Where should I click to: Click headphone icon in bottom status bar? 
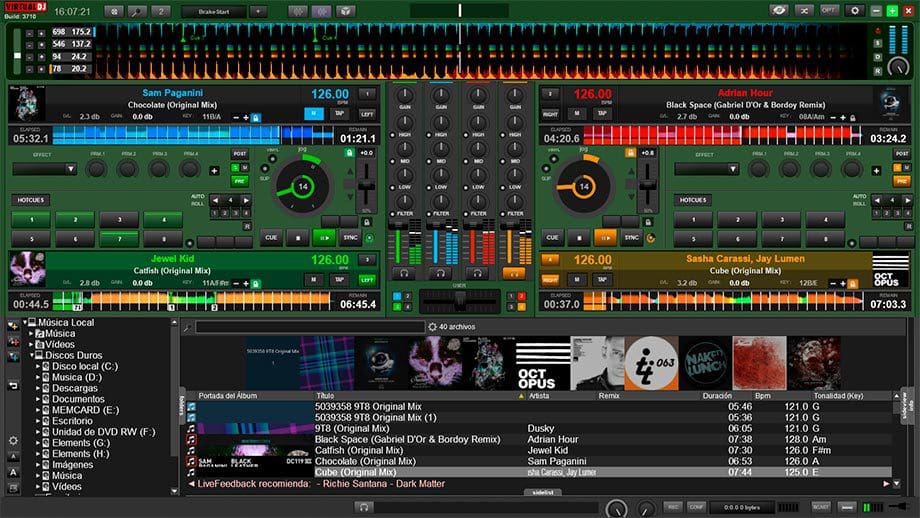tap(364, 507)
